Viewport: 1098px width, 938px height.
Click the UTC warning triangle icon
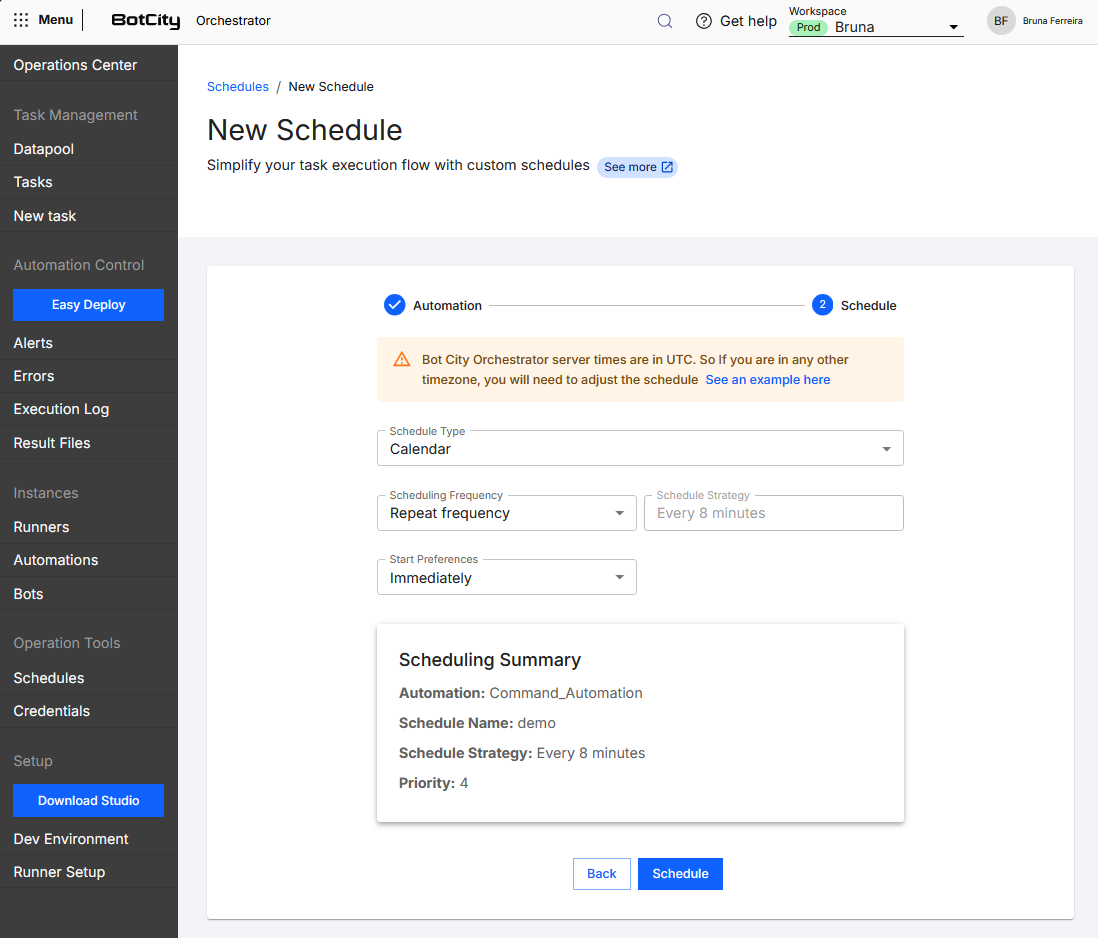401,360
